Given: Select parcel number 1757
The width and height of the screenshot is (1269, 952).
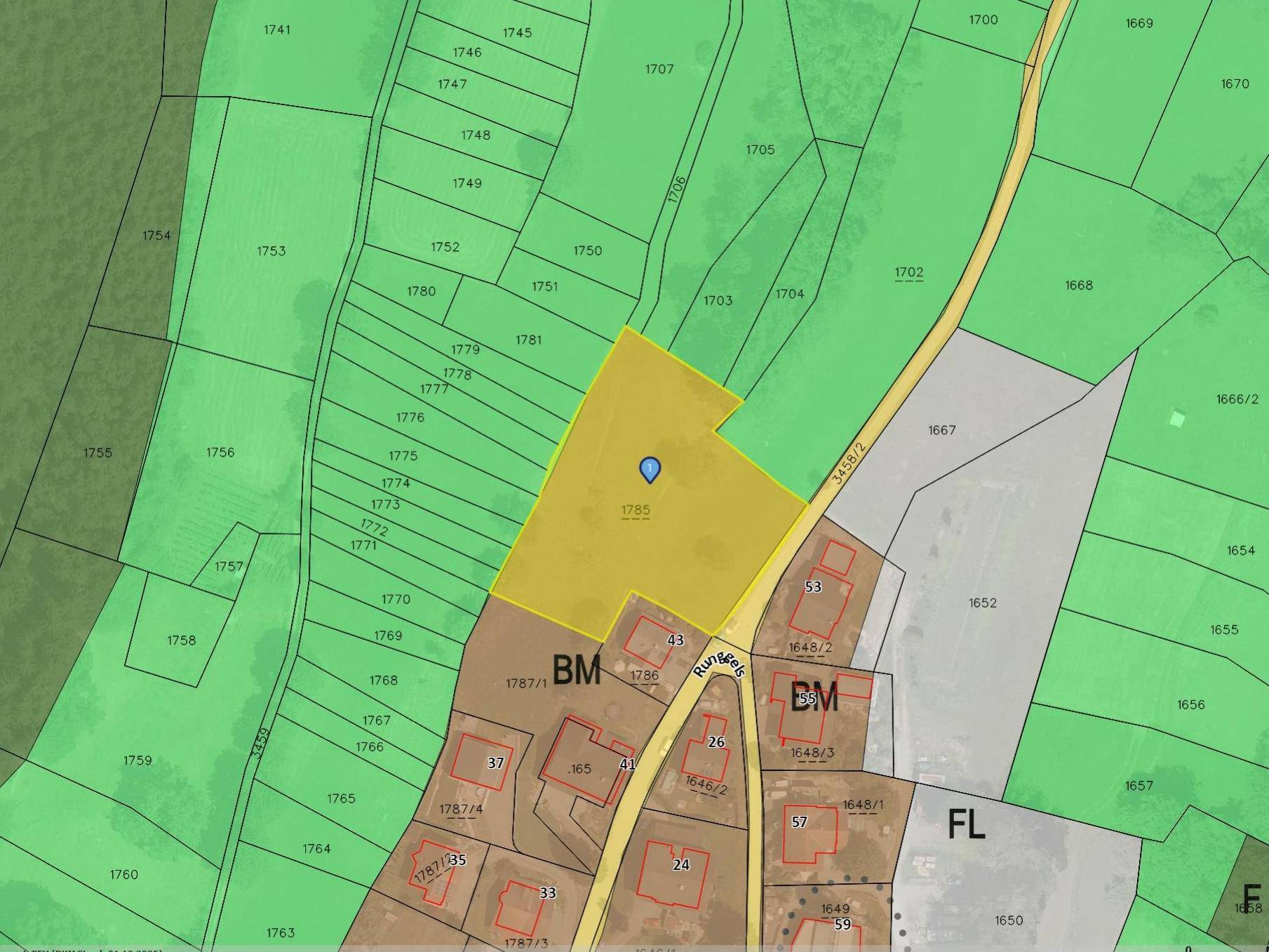Looking at the screenshot, I should [229, 566].
